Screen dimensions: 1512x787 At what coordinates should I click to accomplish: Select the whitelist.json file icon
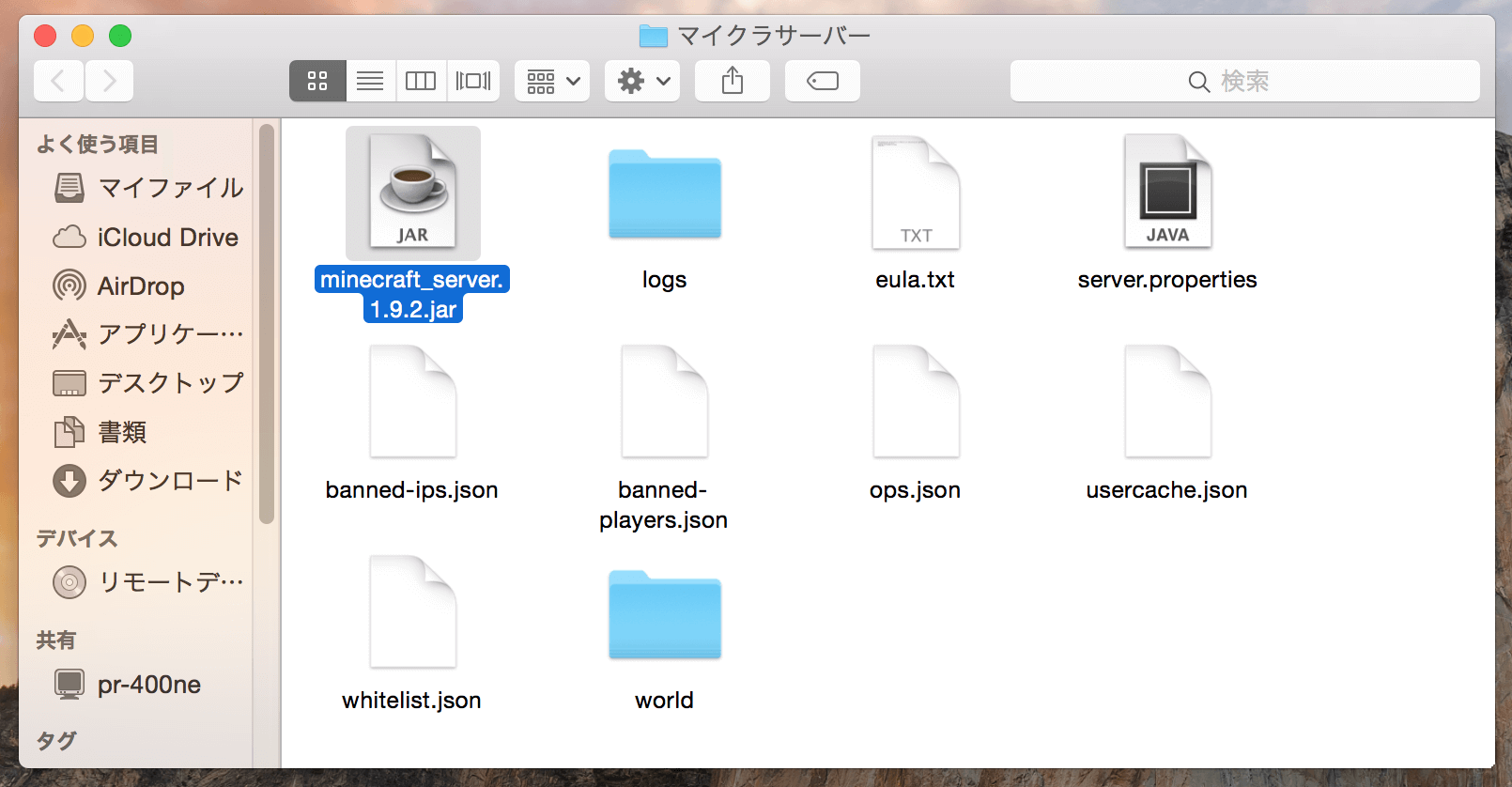tap(413, 612)
